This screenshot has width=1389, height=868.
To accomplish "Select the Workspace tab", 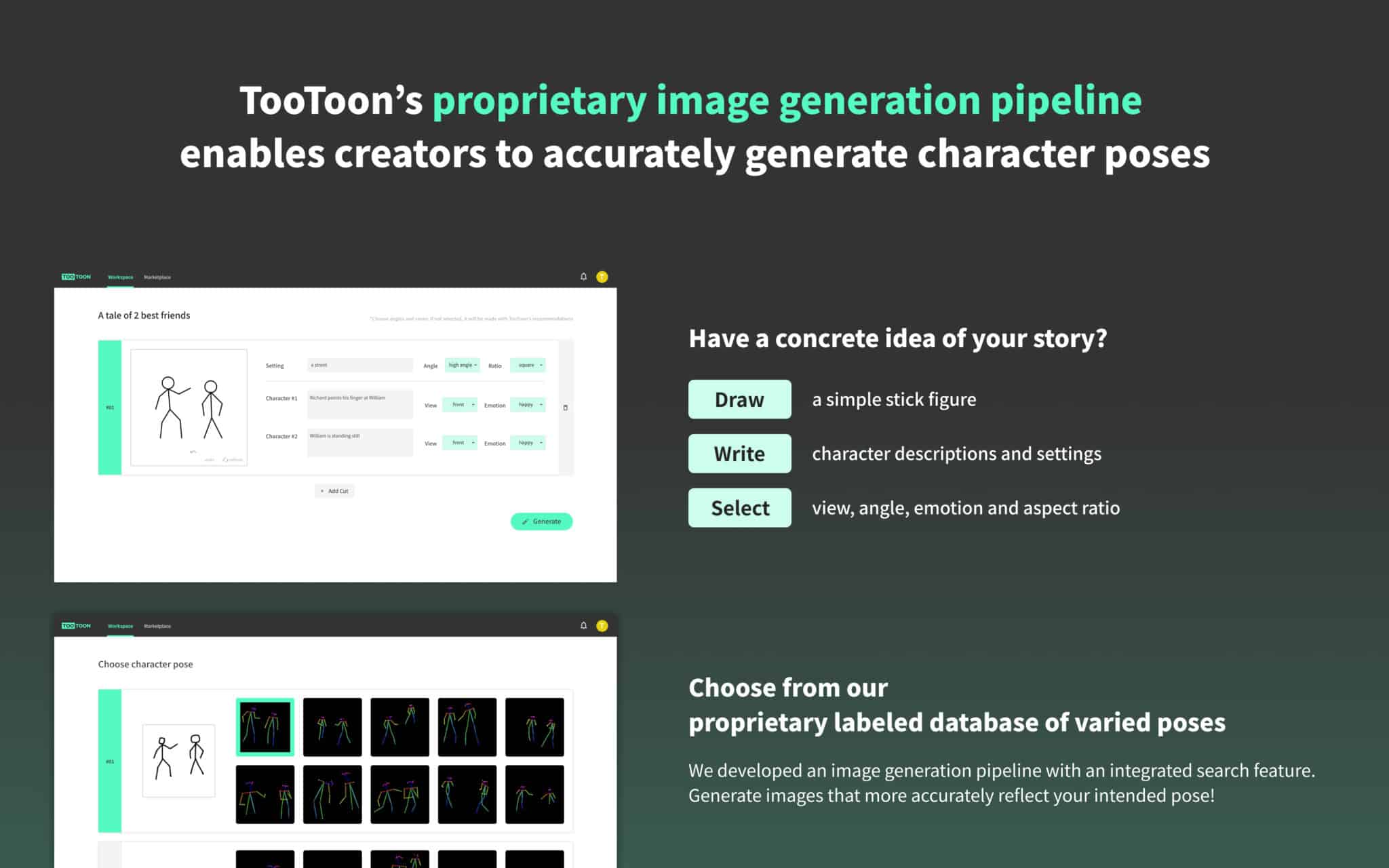I will (x=120, y=277).
